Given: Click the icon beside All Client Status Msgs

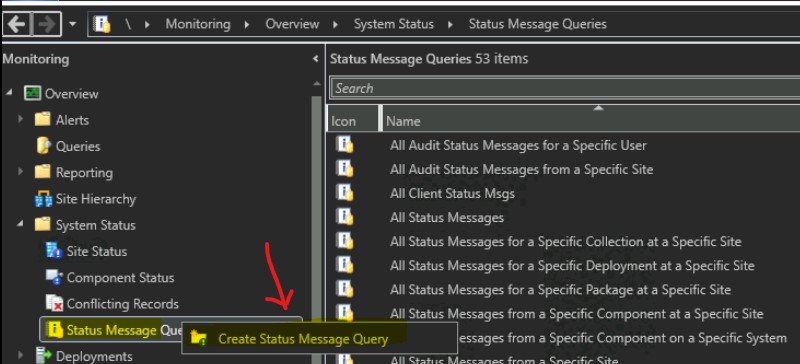Looking at the screenshot, I should (344, 193).
